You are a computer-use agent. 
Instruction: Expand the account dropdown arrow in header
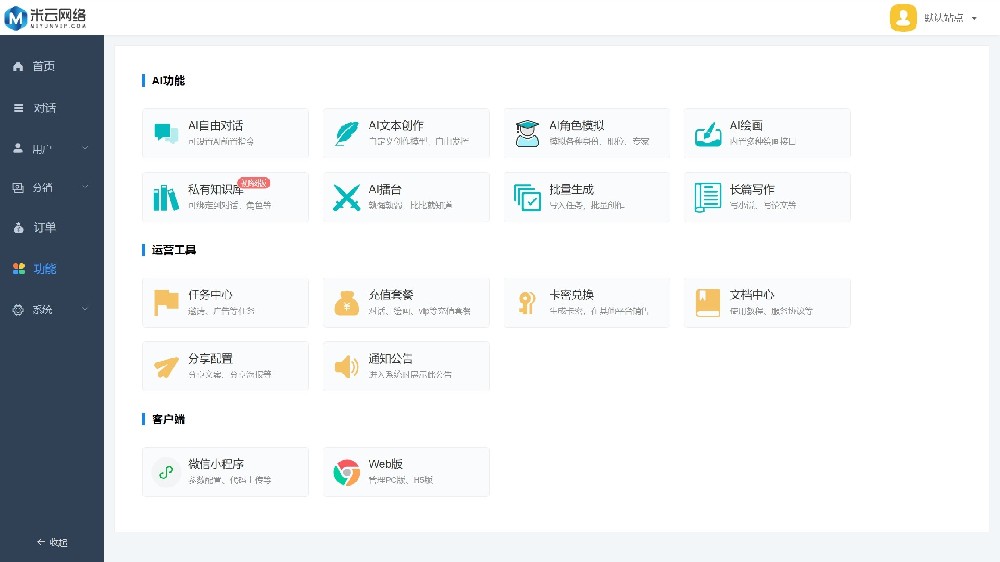pos(974,18)
